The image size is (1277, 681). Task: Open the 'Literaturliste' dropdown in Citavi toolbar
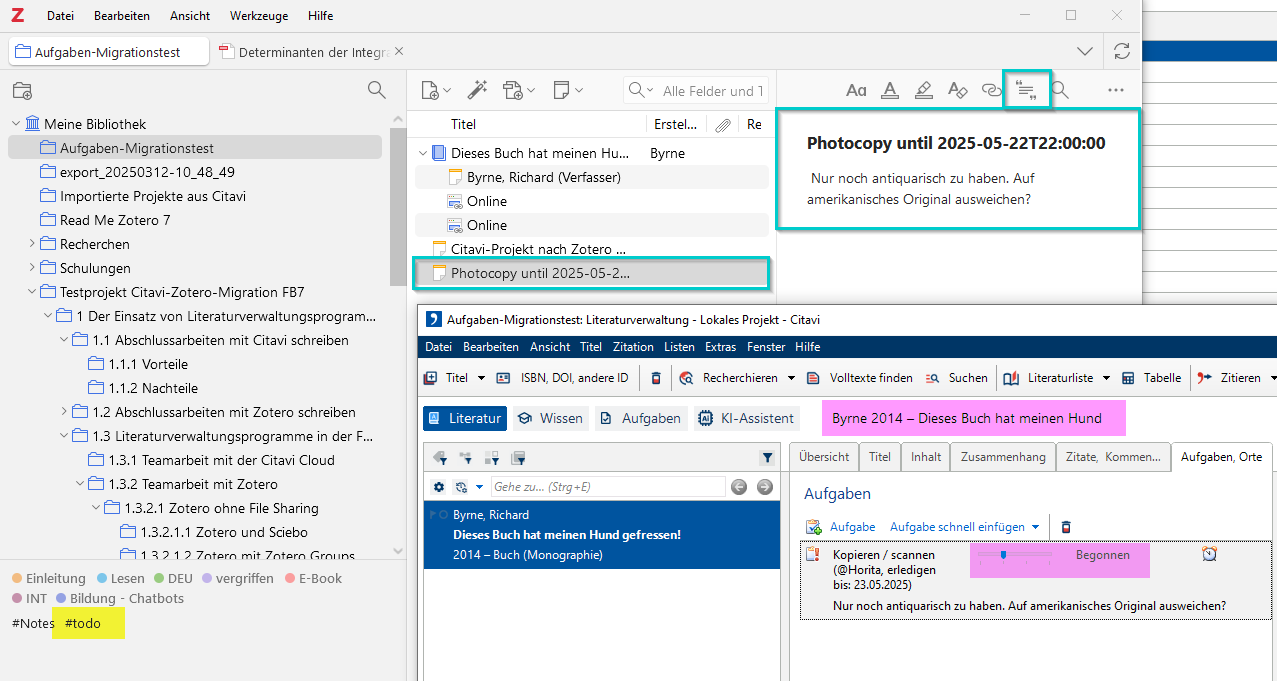click(1107, 378)
